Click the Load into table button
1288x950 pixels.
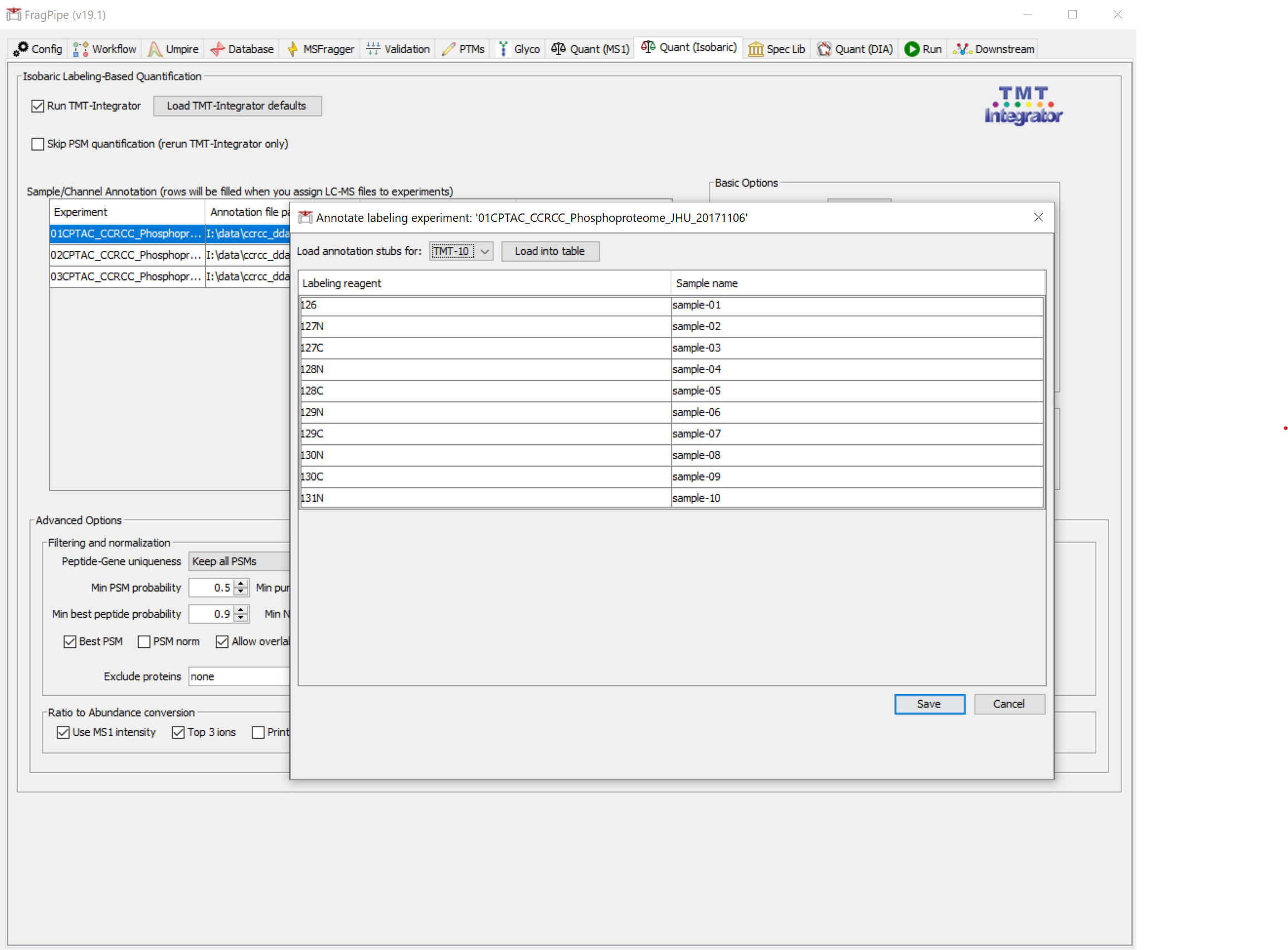550,251
